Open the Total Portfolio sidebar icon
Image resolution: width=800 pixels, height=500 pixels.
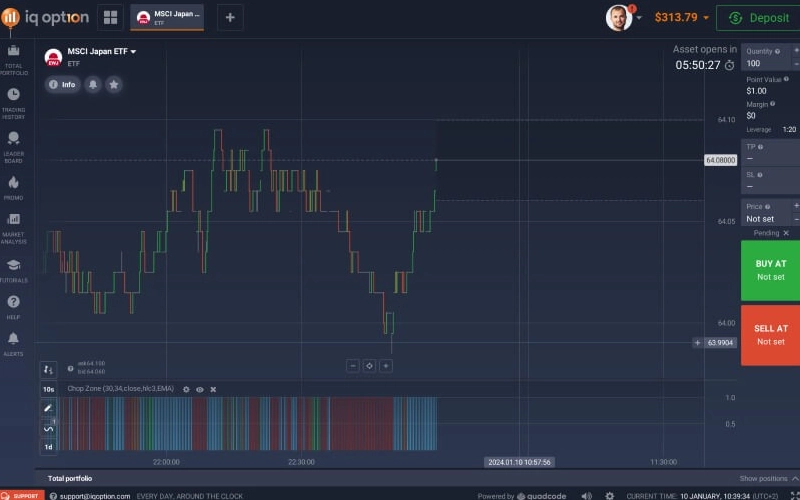pos(13,60)
